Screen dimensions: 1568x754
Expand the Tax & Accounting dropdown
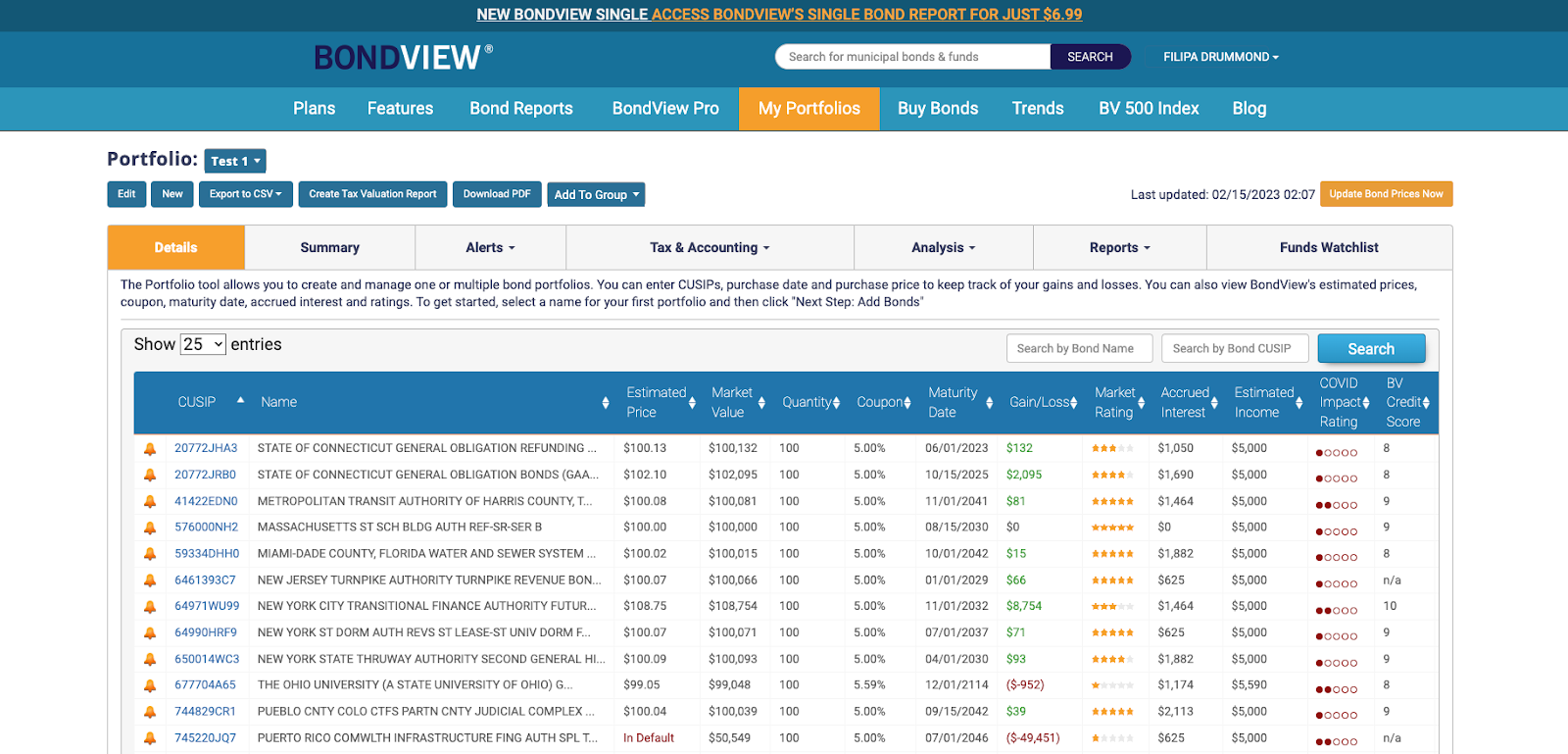click(710, 248)
